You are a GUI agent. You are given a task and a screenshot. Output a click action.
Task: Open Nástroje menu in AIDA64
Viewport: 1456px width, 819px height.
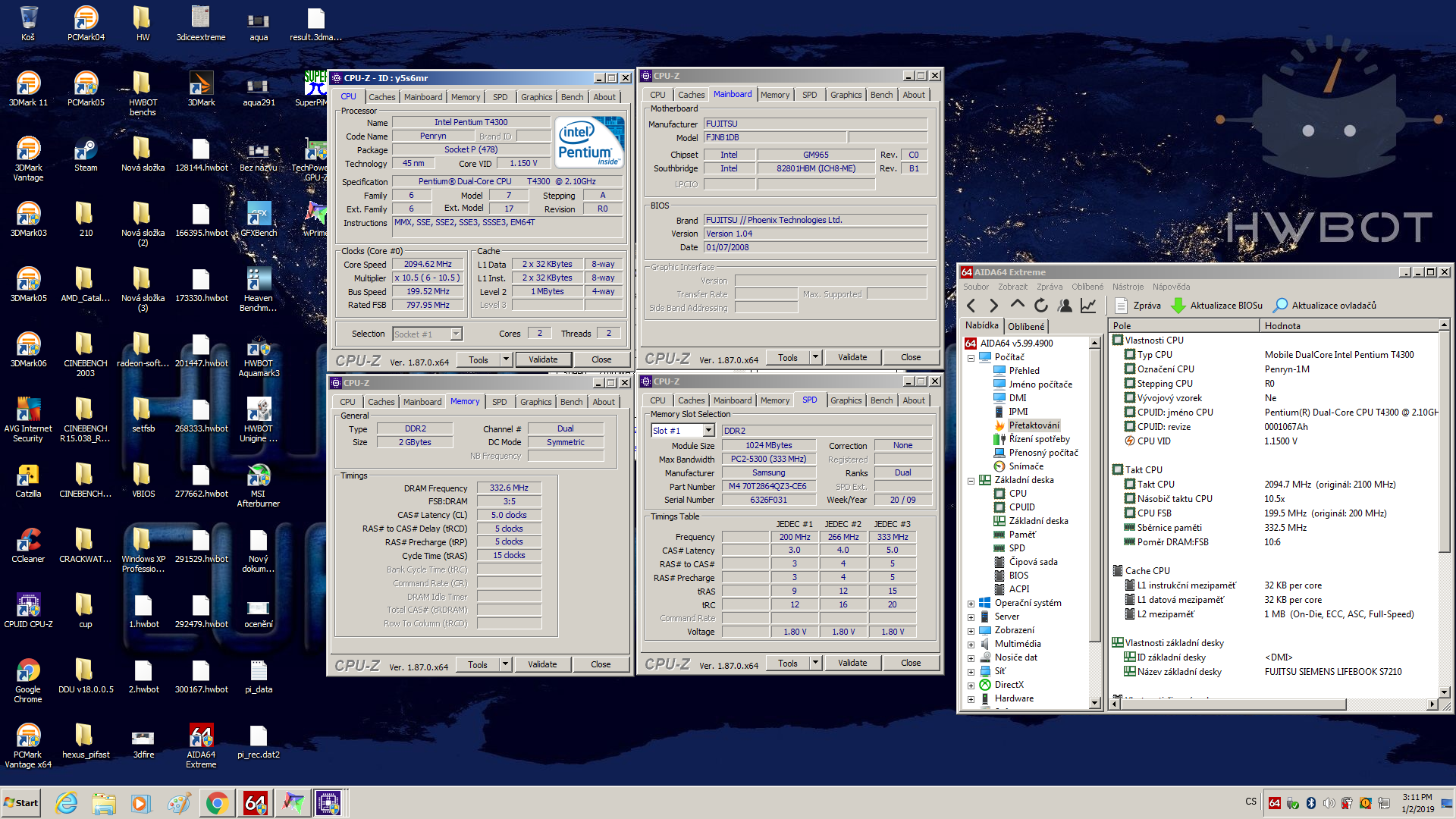[x=1128, y=287]
